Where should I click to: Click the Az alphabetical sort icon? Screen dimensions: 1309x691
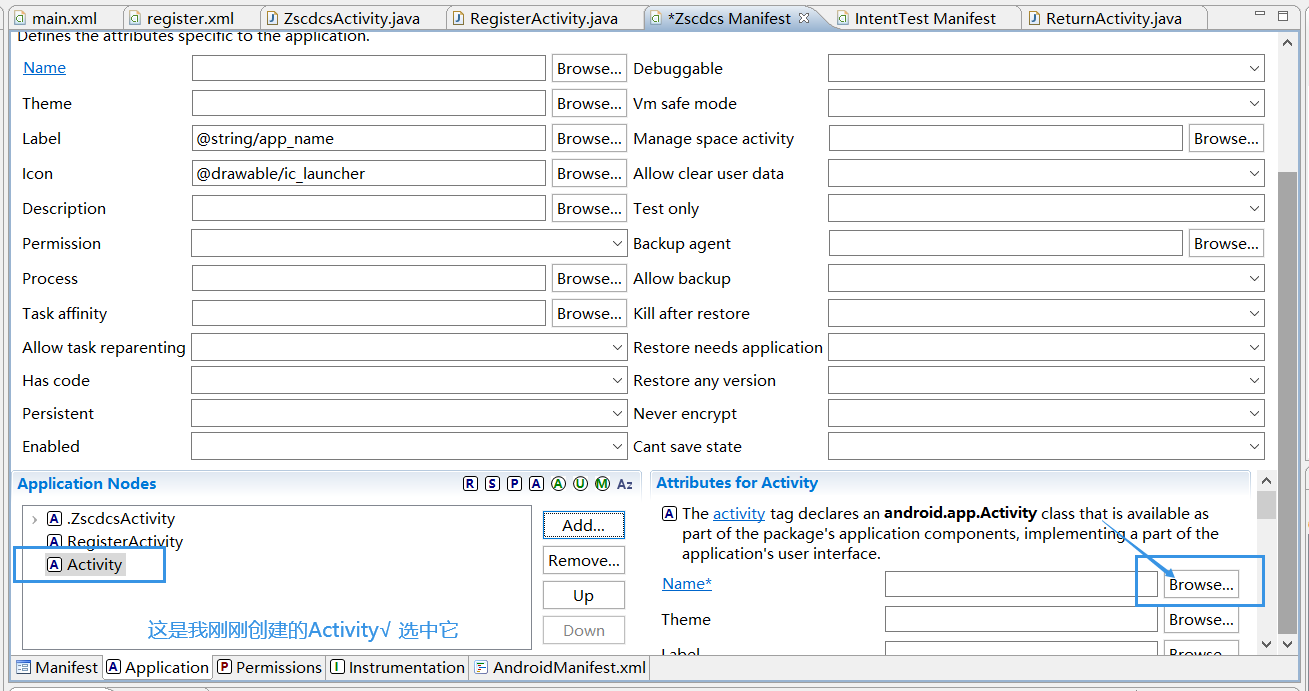click(x=625, y=484)
